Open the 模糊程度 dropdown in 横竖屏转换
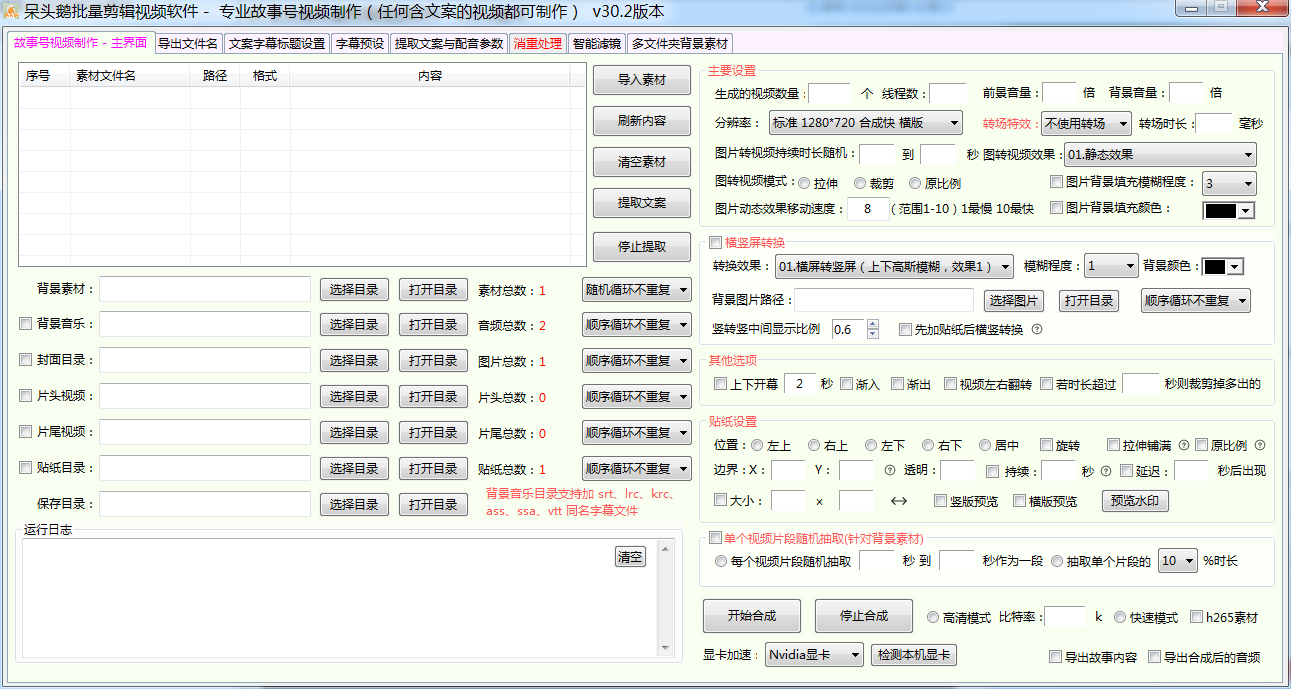The height and width of the screenshot is (689, 1291). click(1111, 266)
